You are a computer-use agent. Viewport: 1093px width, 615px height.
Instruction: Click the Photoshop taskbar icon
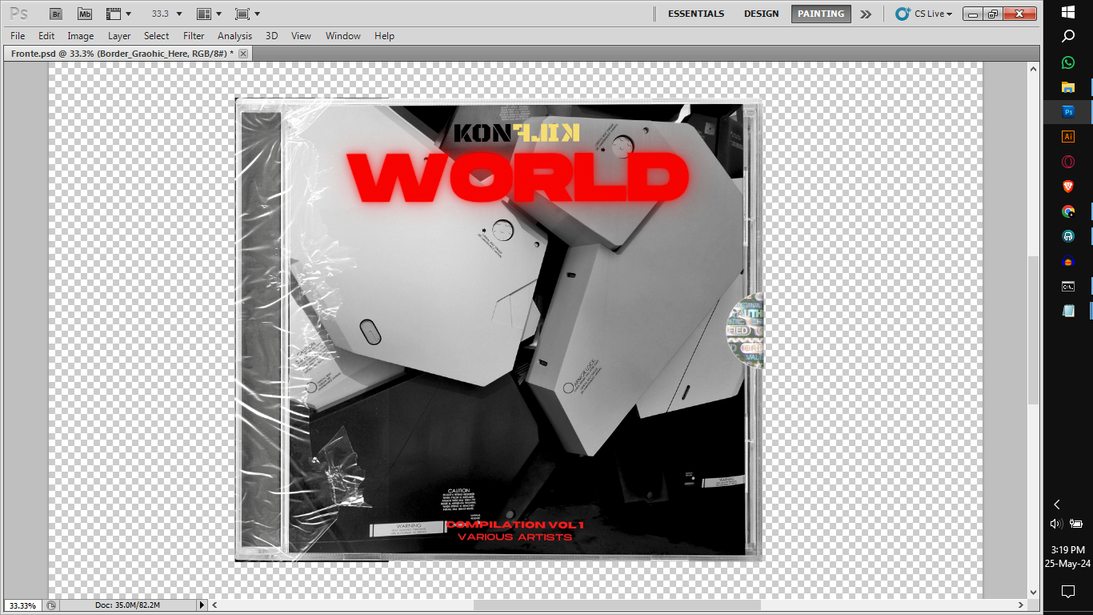tap(1068, 112)
